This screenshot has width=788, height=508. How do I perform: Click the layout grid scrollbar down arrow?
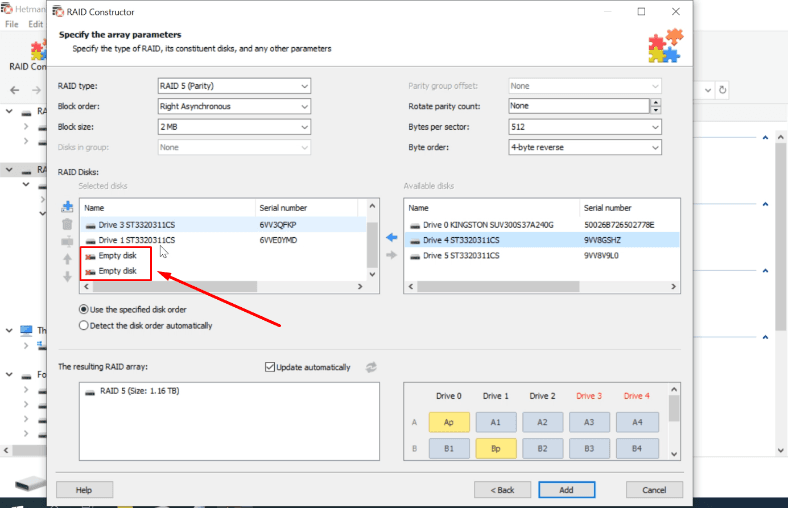coord(674,454)
